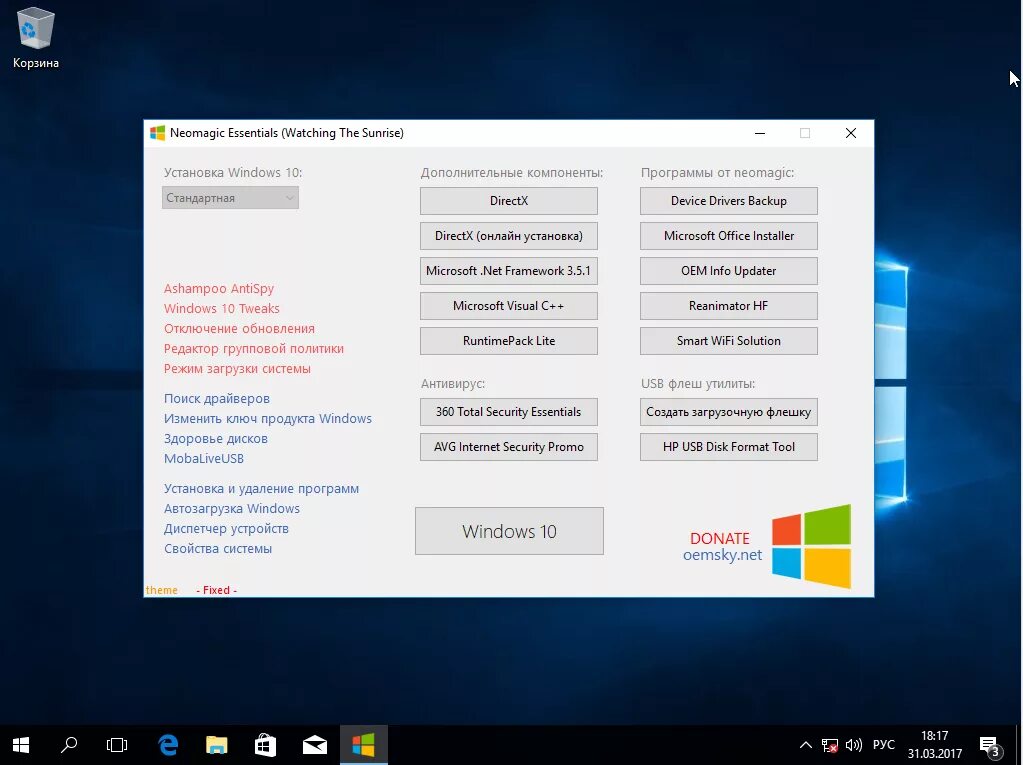Image resolution: width=1023 pixels, height=765 pixels.
Task: Launch Microsoft Edge from taskbar
Action: tap(168, 745)
